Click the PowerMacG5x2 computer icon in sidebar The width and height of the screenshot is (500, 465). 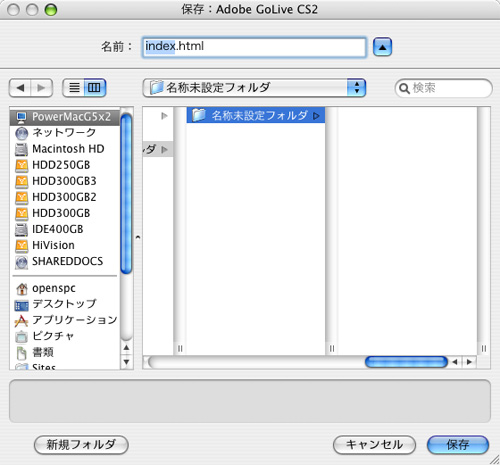(x=22, y=117)
